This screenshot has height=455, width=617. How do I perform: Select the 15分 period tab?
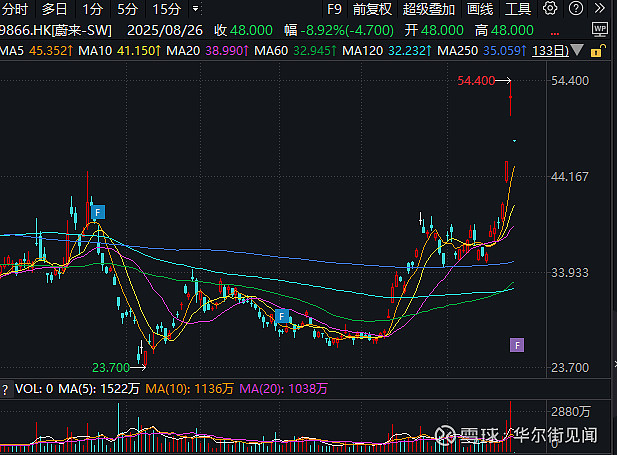[x=167, y=9]
